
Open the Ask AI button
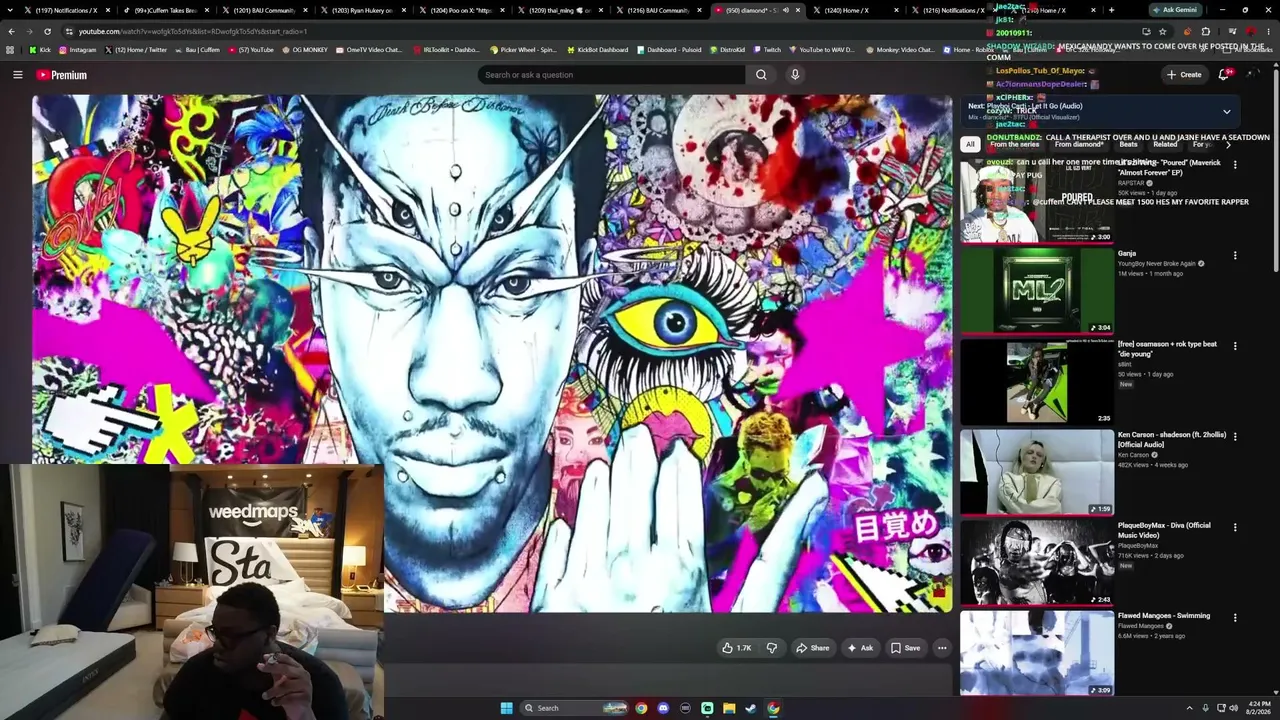coord(860,648)
